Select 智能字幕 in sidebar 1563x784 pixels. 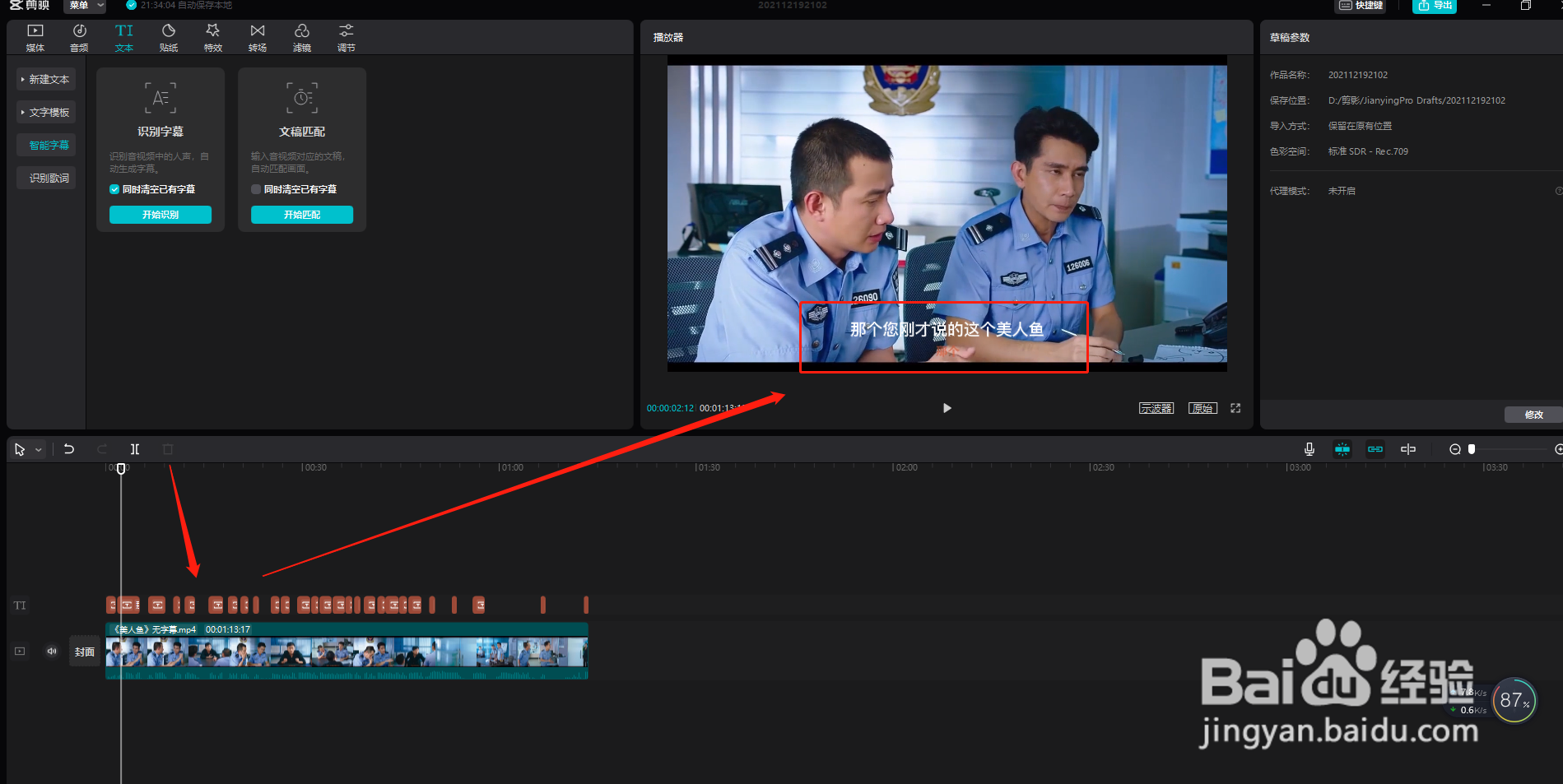click(46, 145)
